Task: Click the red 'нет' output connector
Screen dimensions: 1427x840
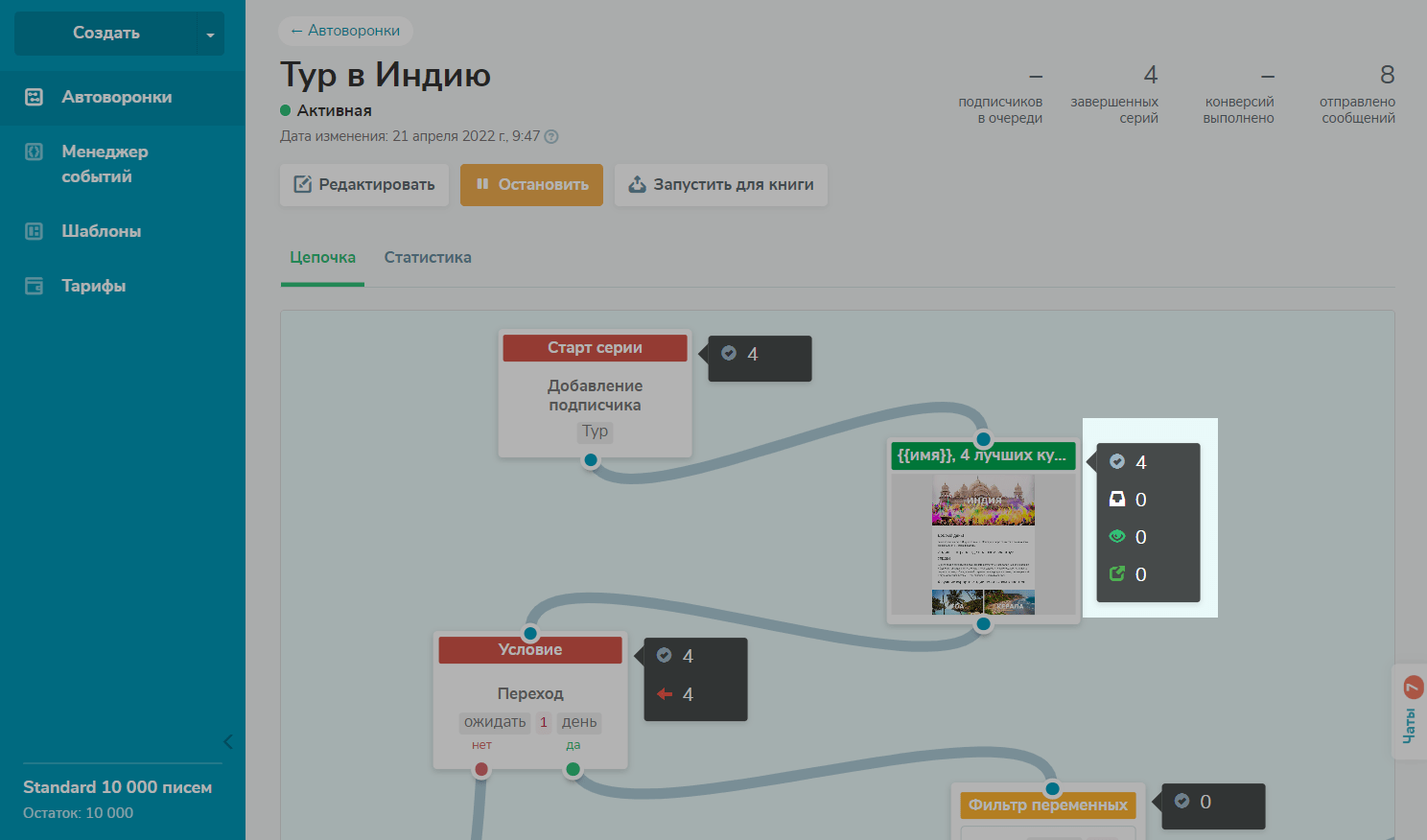Action: tap(481, 769)
